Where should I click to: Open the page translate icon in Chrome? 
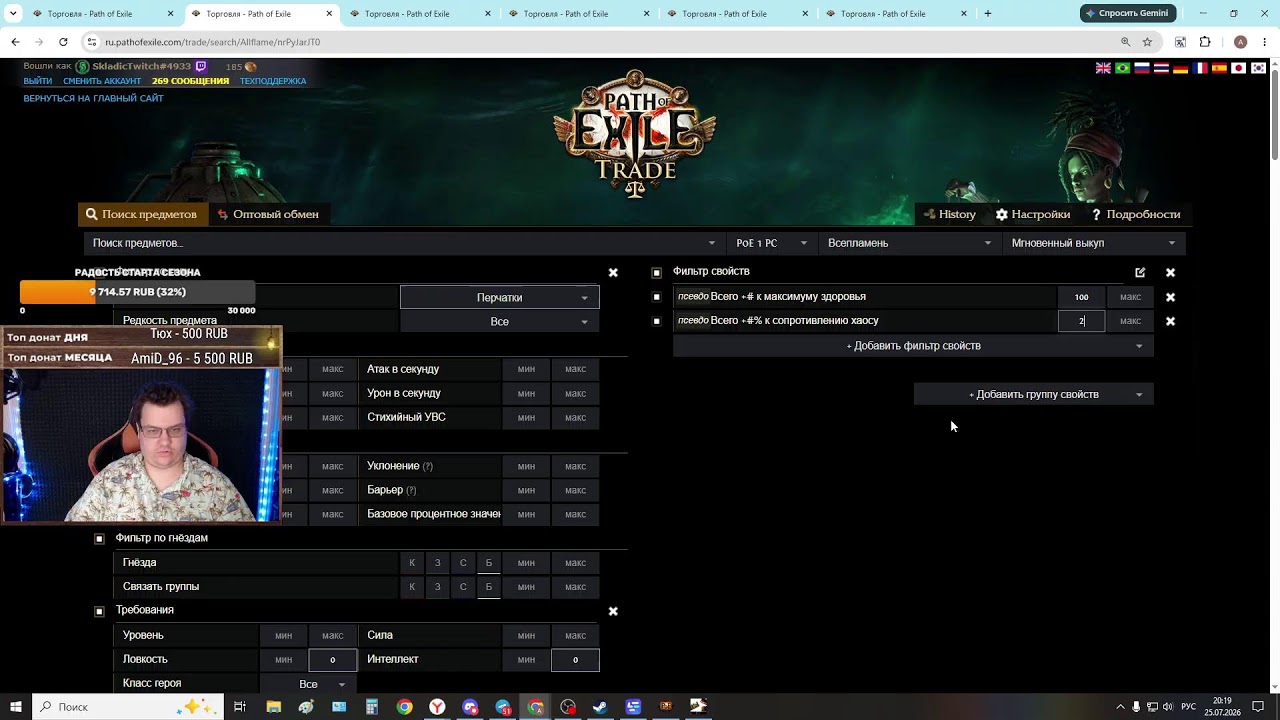pos(1180,42)
